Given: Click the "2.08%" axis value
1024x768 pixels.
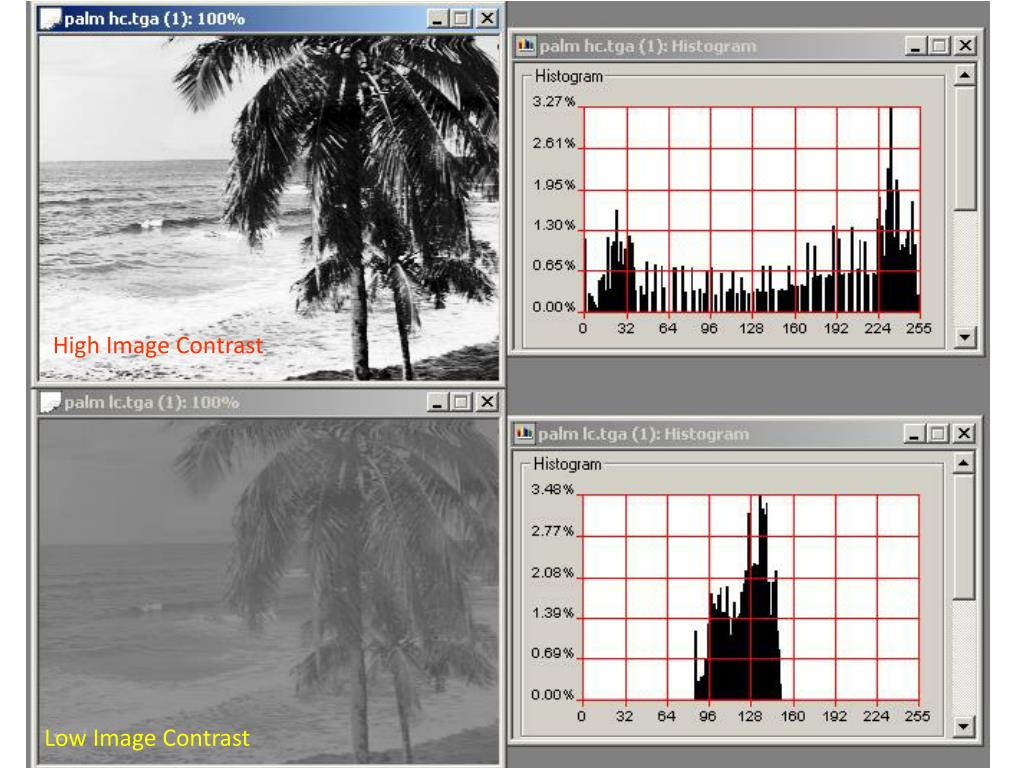Looking at the screenshot, I should pyautogui.click(x=552, y=573).
